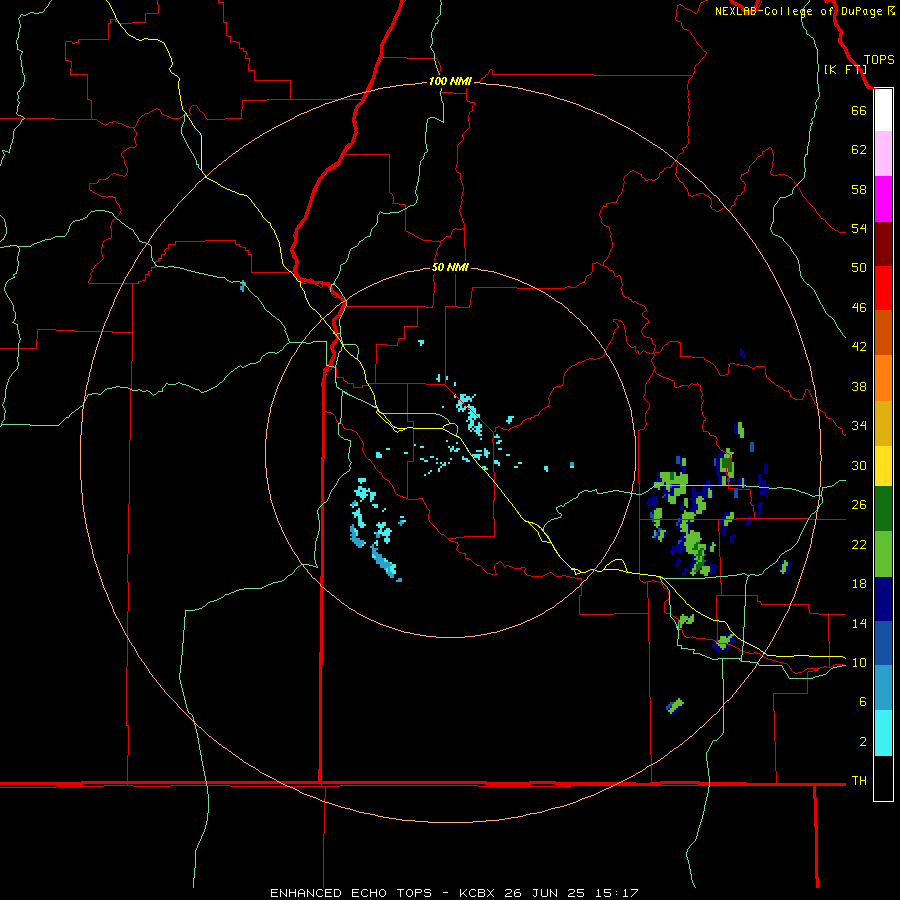Click the 18 legend value
This screenshot has width=900, height=900.
tap(859, 584)
